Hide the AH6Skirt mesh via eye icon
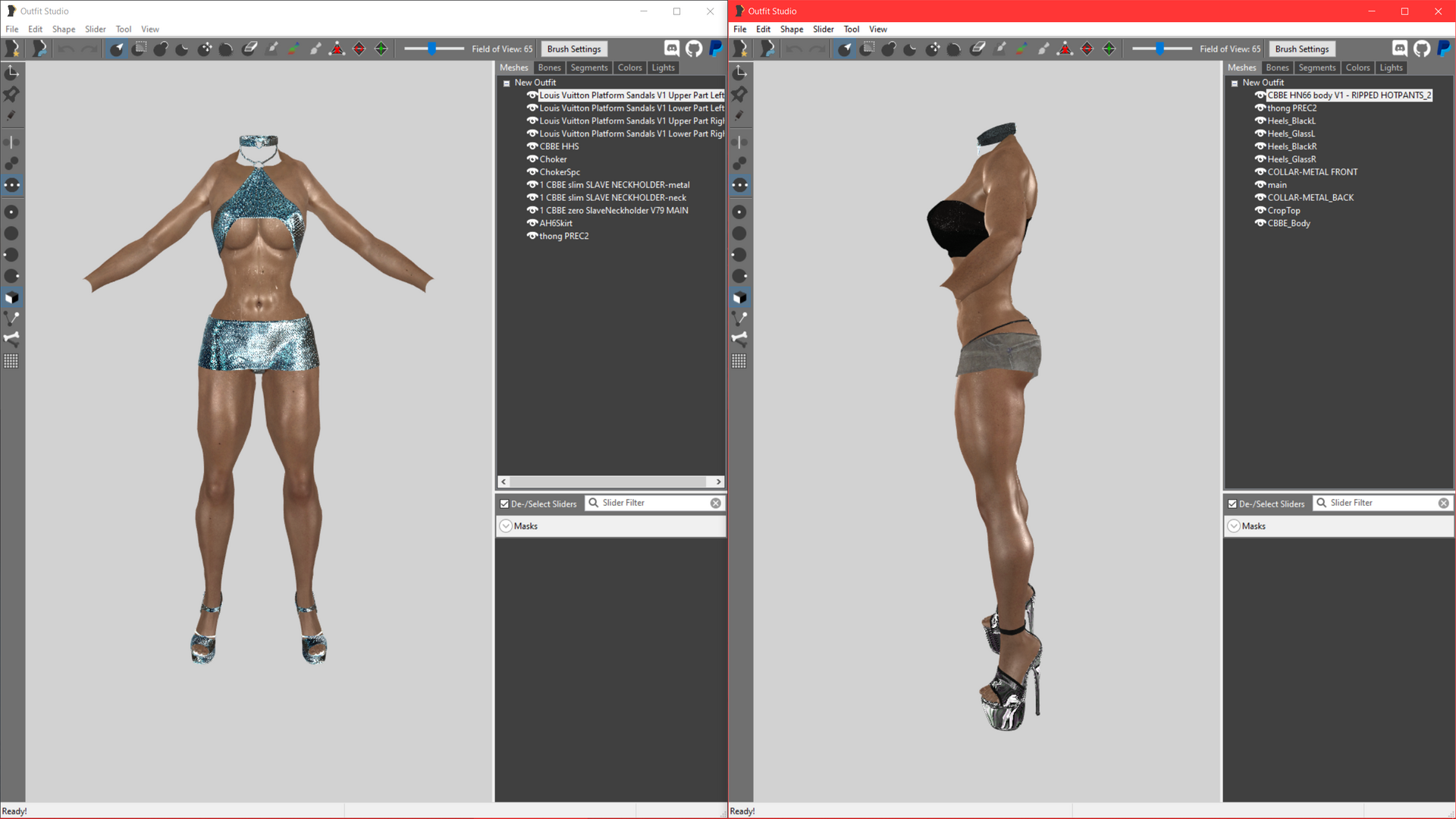 [x=532, y=223]
